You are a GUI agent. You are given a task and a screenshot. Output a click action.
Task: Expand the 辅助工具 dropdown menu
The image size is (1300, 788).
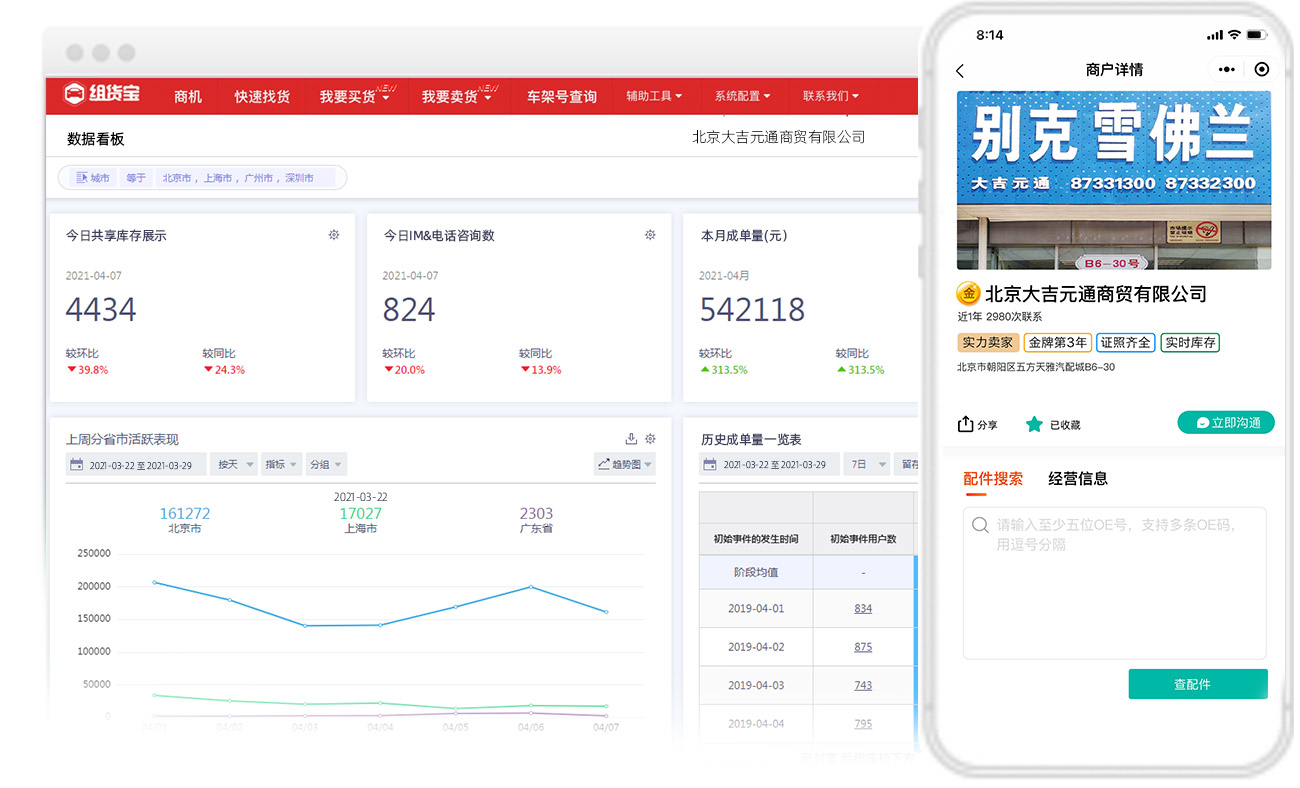point(654,96)
